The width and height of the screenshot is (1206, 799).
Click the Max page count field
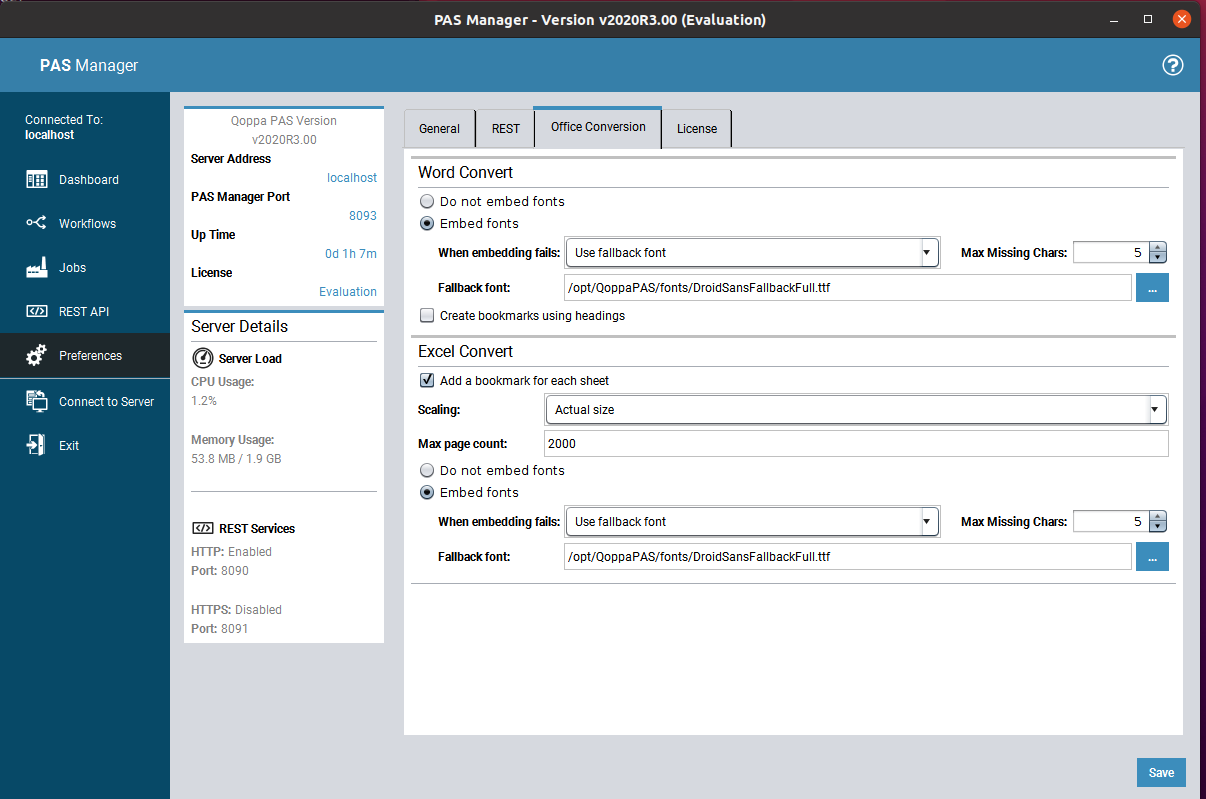click(856, 443)
